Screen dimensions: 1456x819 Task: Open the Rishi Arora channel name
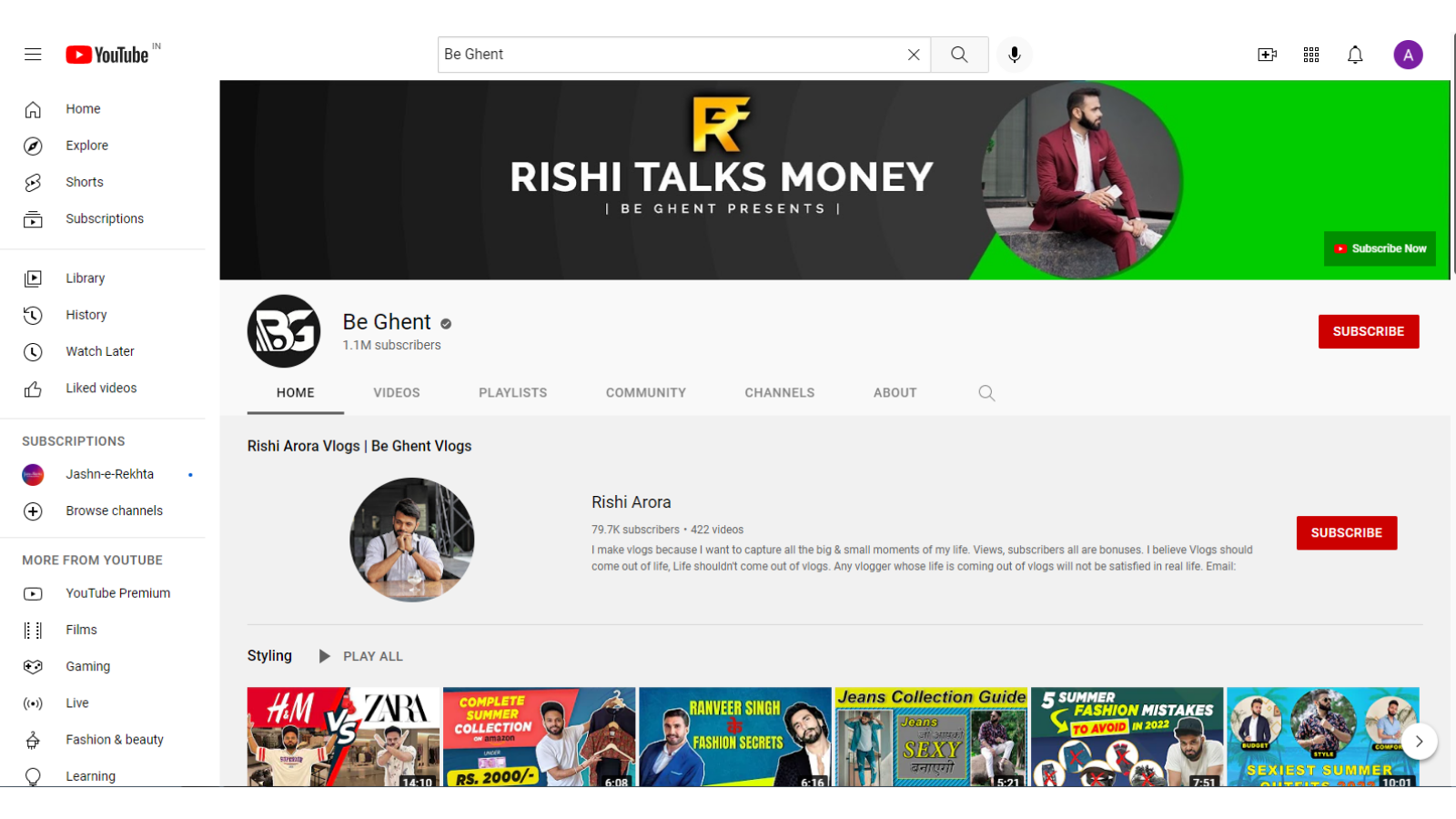[x=632, y=502]
